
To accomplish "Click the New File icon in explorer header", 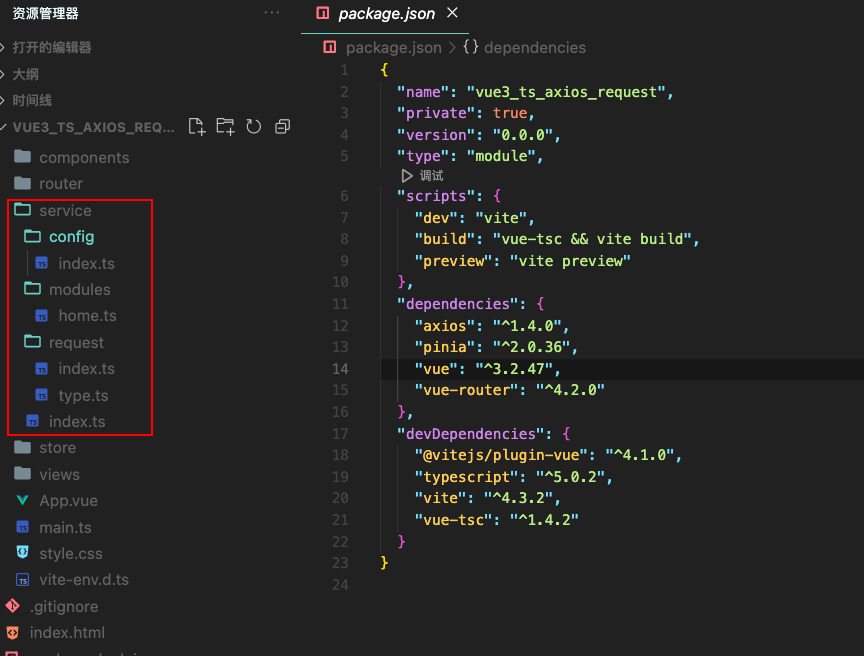I will click(197, 127).
